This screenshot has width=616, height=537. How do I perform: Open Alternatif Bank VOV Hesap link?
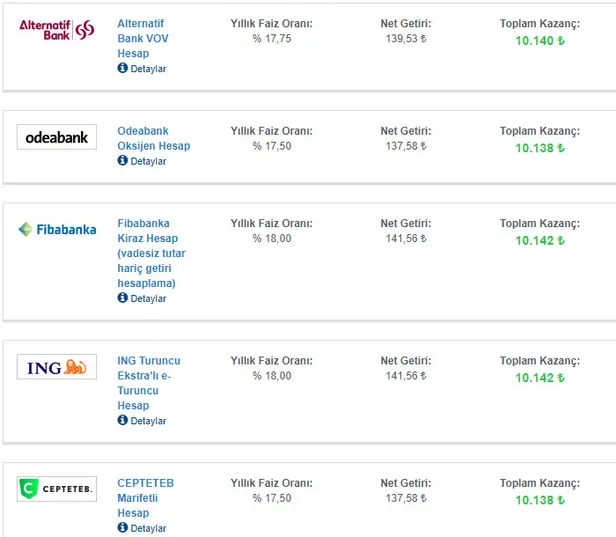(x=143, y=38)
